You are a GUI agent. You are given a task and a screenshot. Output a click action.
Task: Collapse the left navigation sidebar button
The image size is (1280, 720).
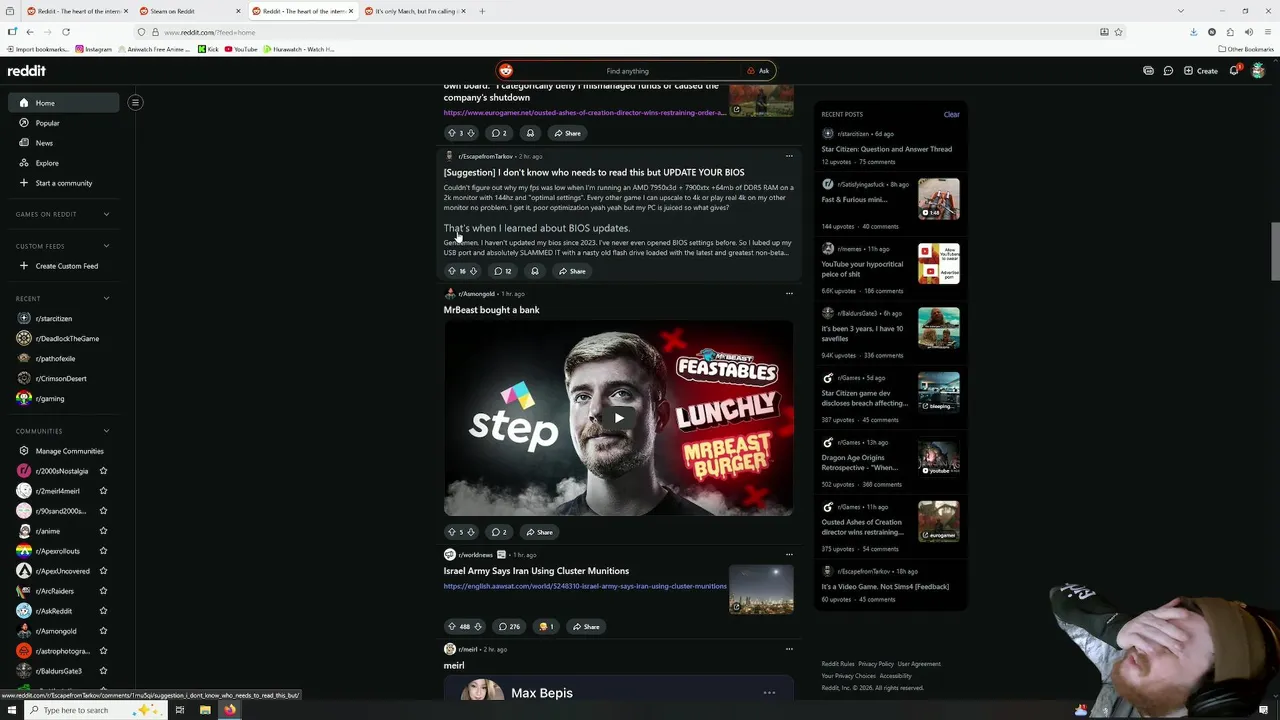(x=135, y=102)
